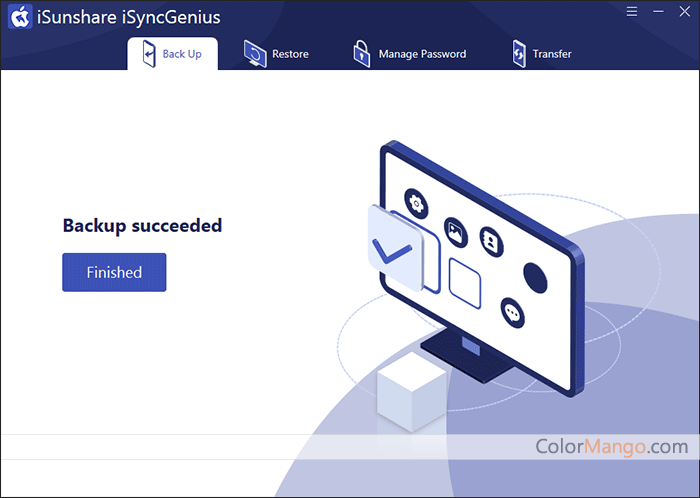This screenshot has height=498, width=700.
Task: Click the Manage Password padlock icon
Action: [x=361, y=54]
